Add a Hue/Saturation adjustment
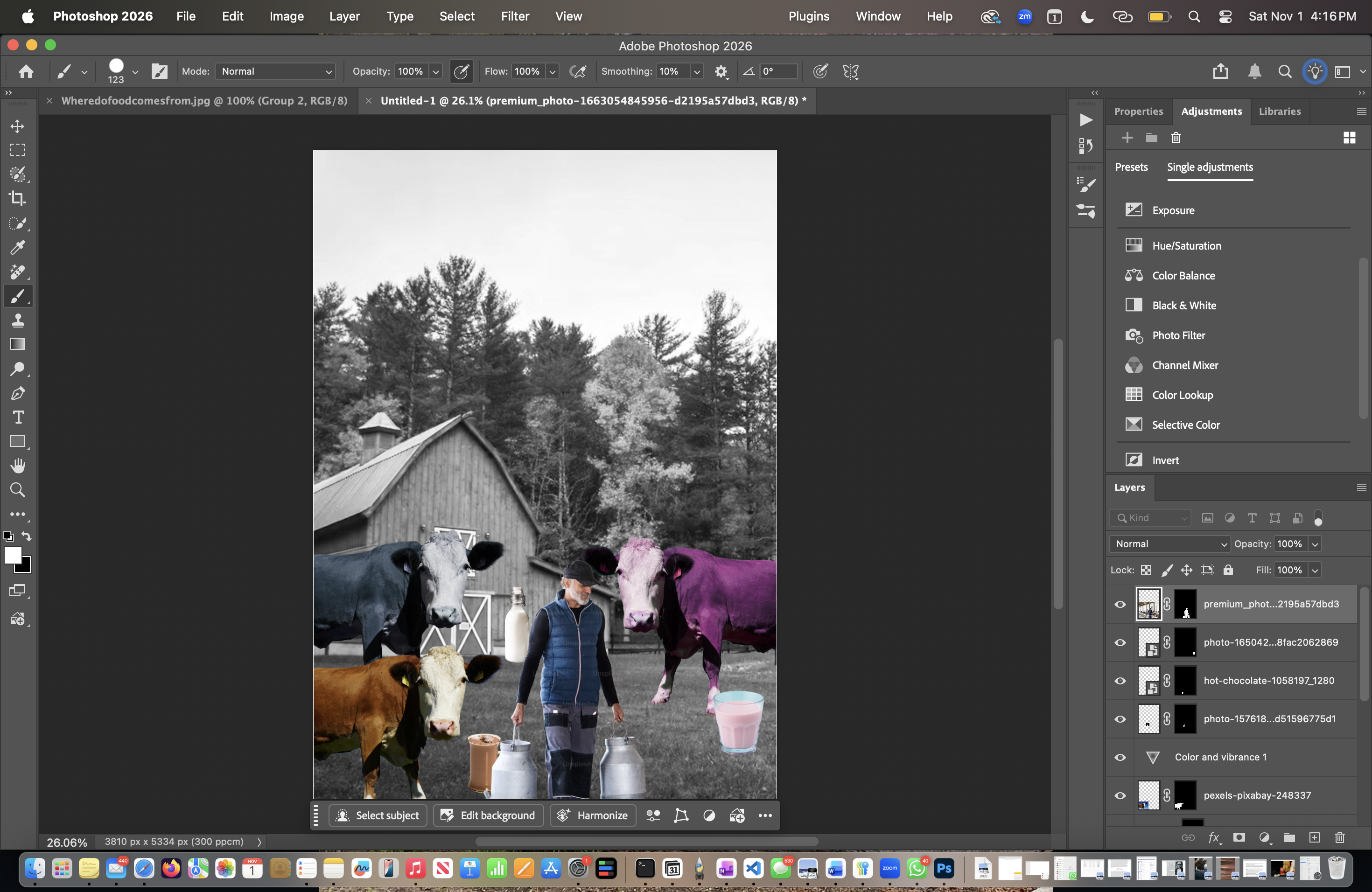This screenshot has height=892, width=1372. [x=1186, y=245]
